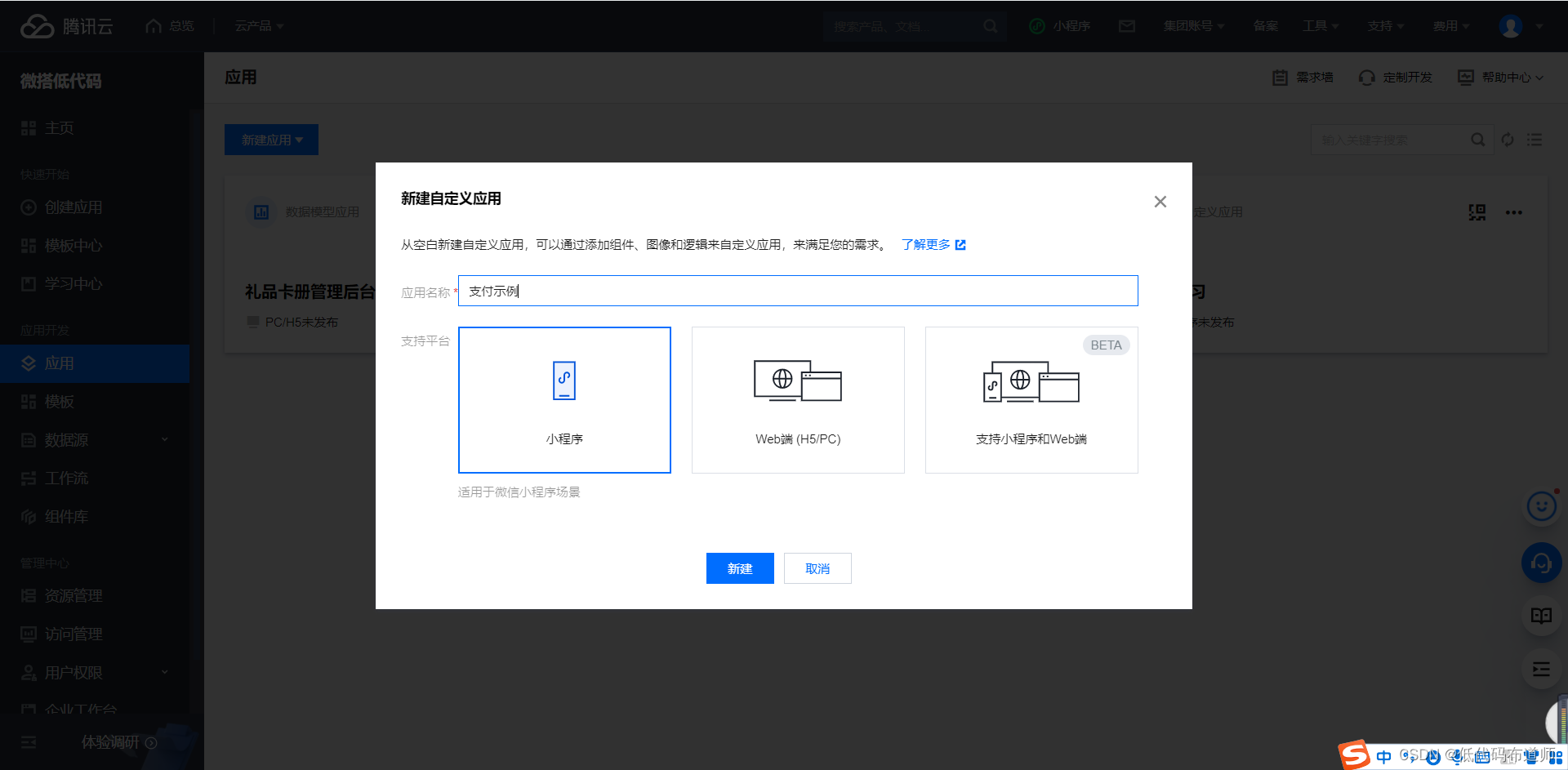Open the customer service headset icon
The image size is (1568, 770).
(1542, 563)
